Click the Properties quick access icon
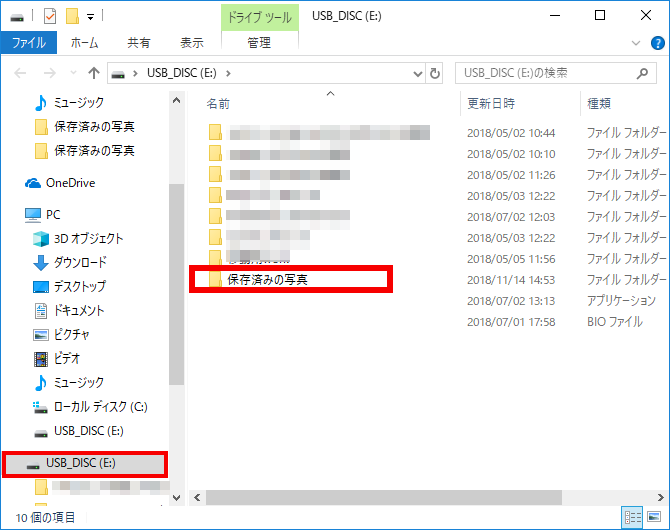670x530 pixels. [50, 17]
